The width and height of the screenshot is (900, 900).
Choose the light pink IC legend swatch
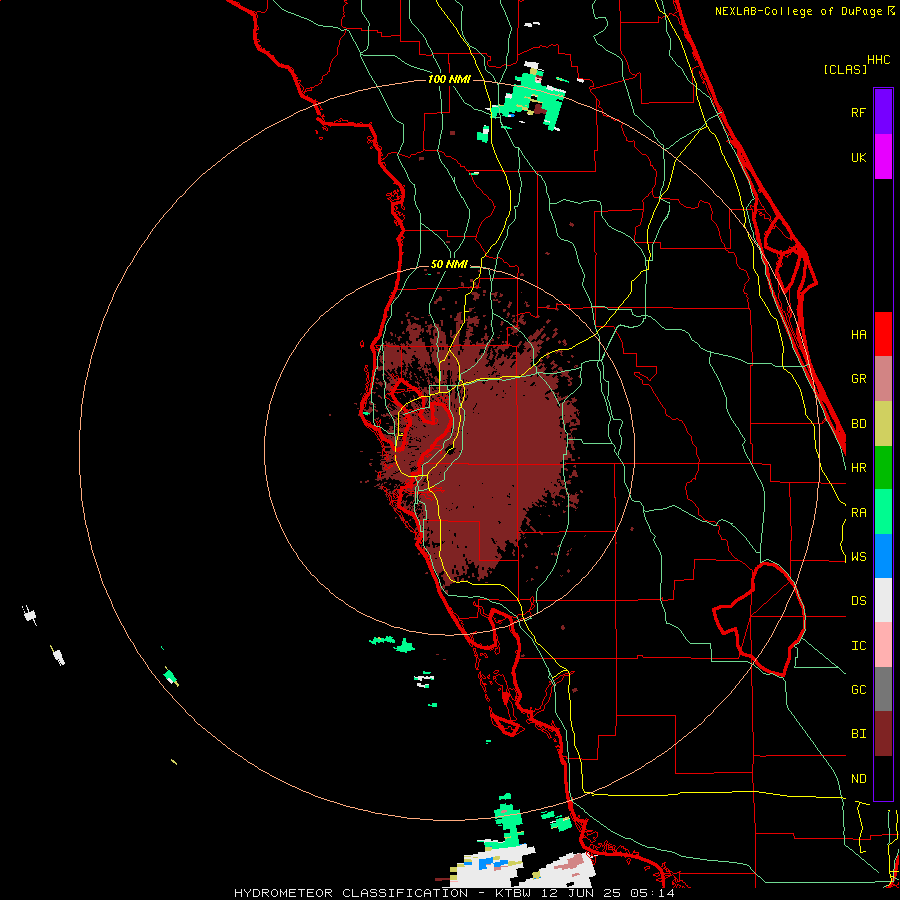click(x=883, y=645)
